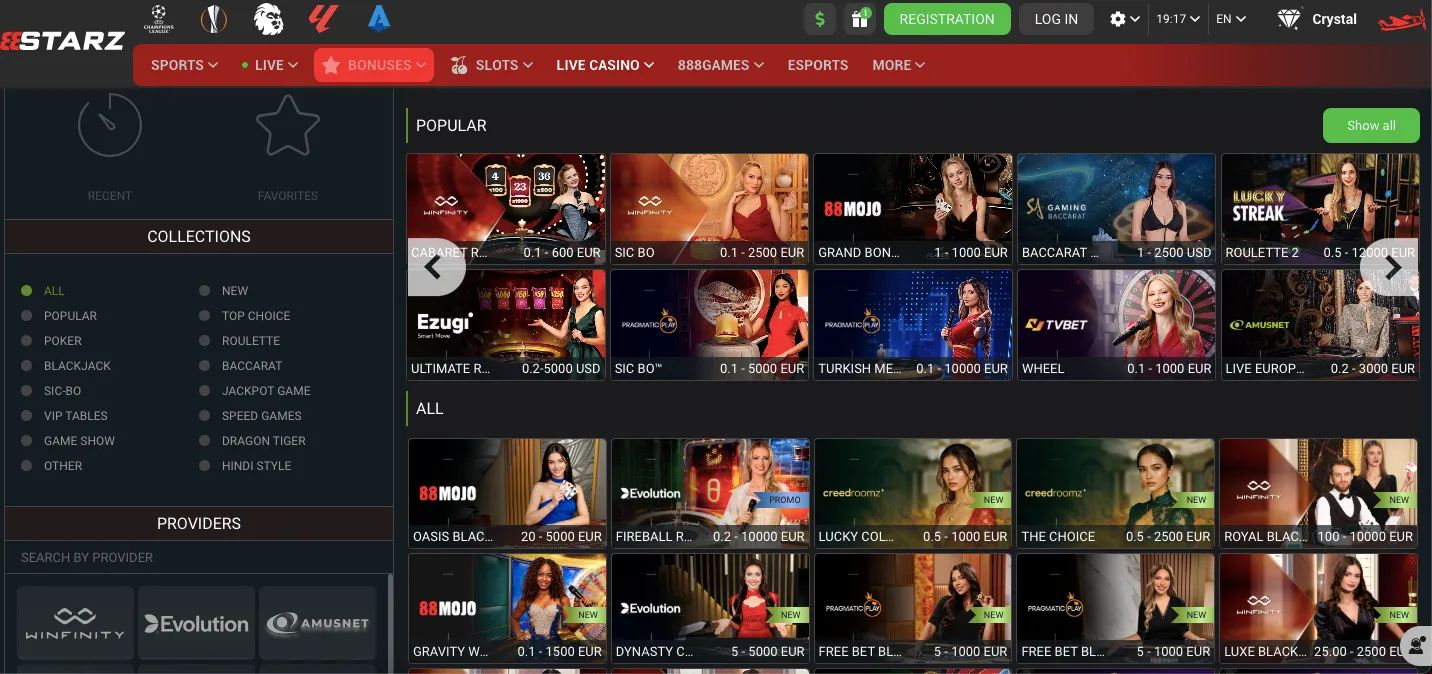Expand the LIVE menu dropdown
The height and width of the screenshot is (674, 1432).
270,65
